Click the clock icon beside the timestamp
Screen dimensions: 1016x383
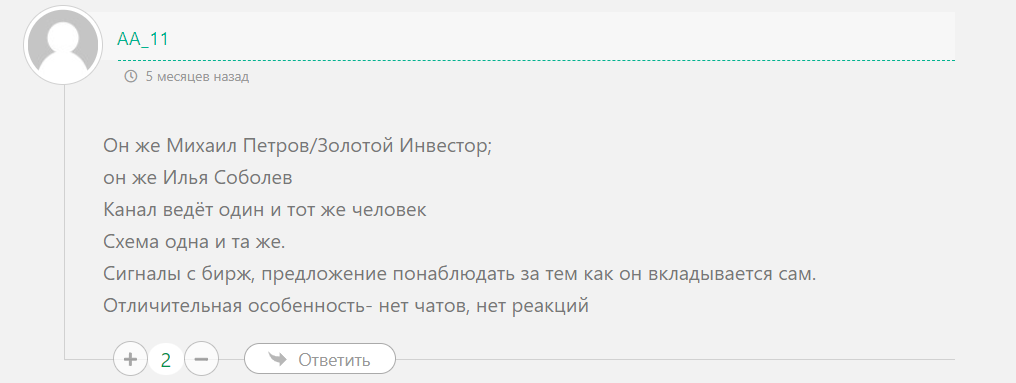131,76
